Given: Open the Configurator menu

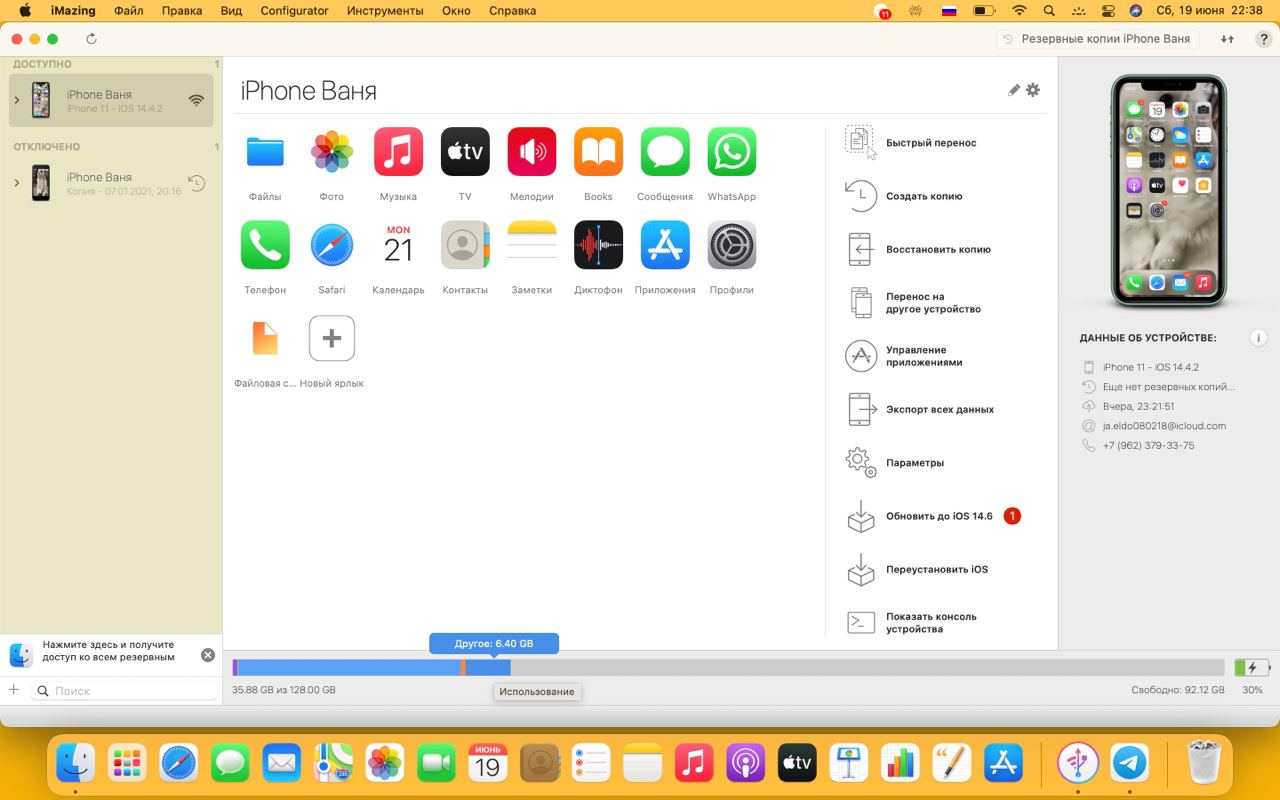Looking at the screenshot, I should pyautogui.click(x=294, y=11).
